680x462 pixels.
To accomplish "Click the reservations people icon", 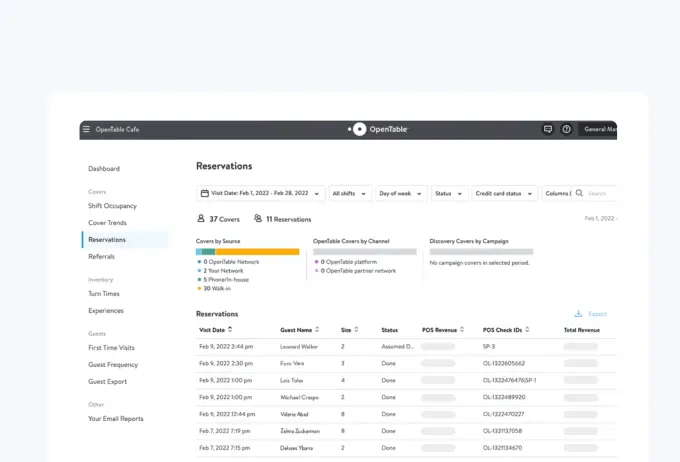I will pos(258,218).
